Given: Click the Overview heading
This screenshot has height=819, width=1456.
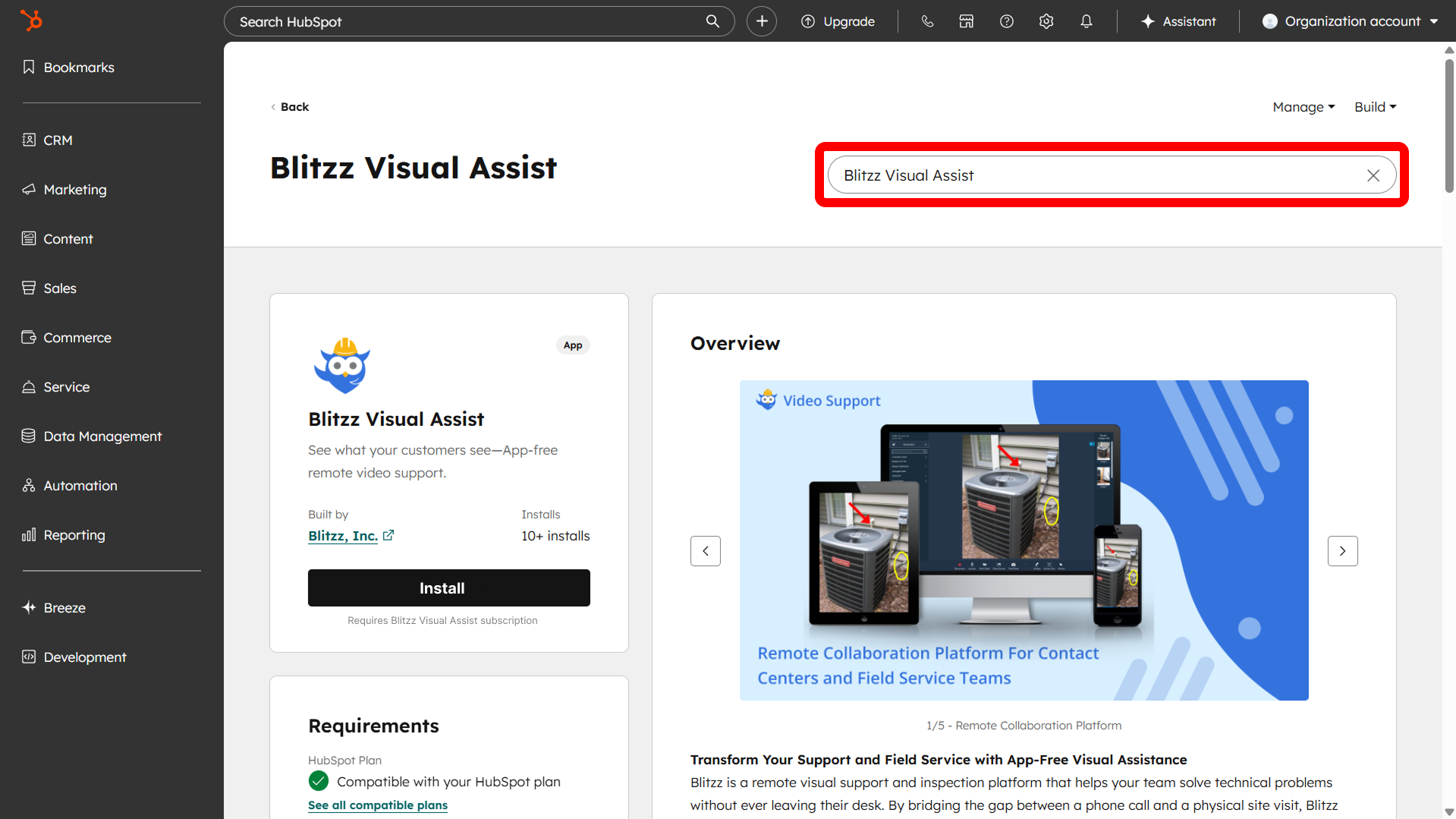Looking at the screenshot, I should [x=735, y=344].
